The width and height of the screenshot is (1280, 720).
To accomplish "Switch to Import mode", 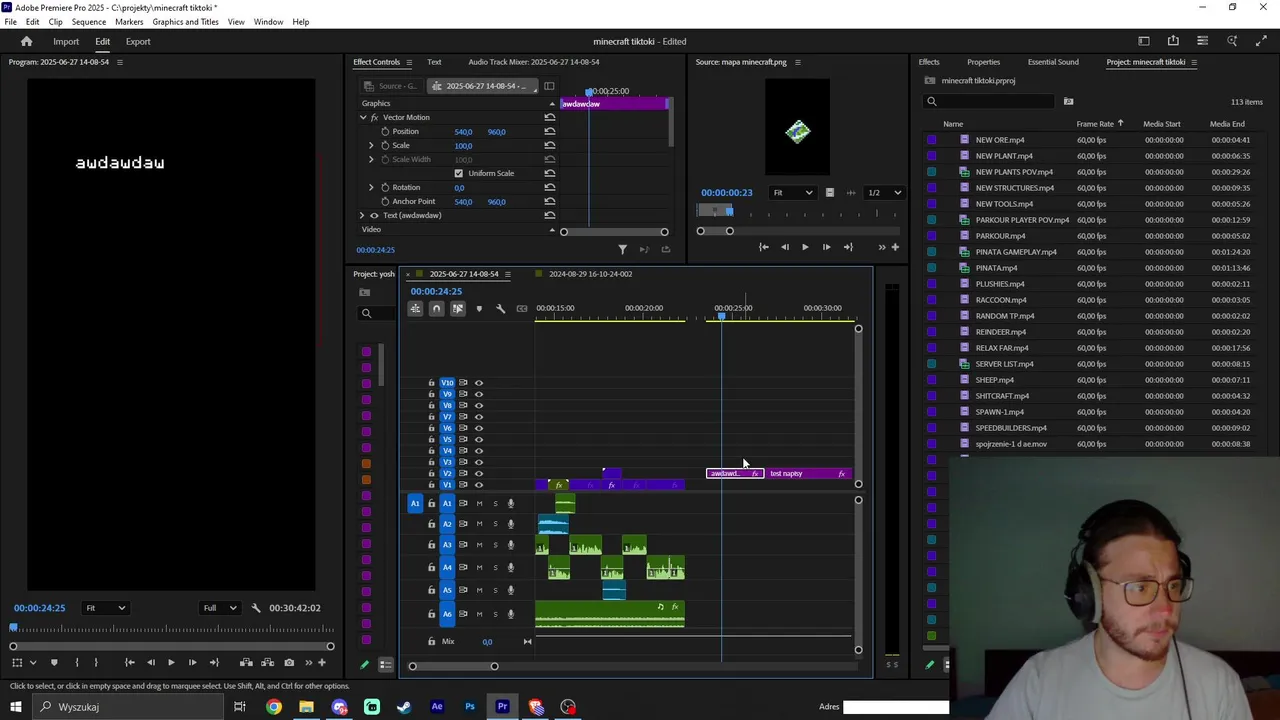I will (x=66, y=42).
